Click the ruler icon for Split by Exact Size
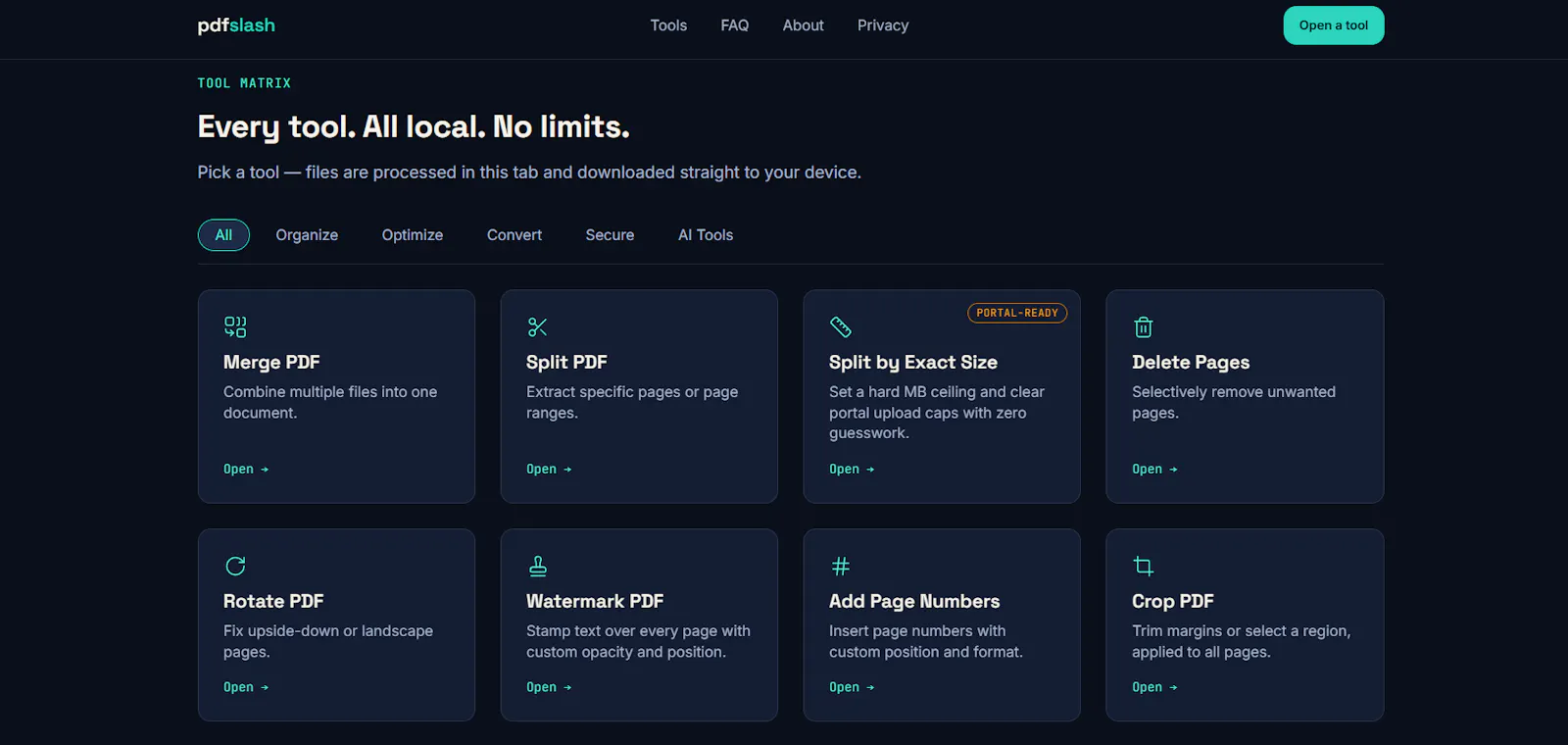The image size is (1568, 745). pyautogui.click(x=841, y=326)
